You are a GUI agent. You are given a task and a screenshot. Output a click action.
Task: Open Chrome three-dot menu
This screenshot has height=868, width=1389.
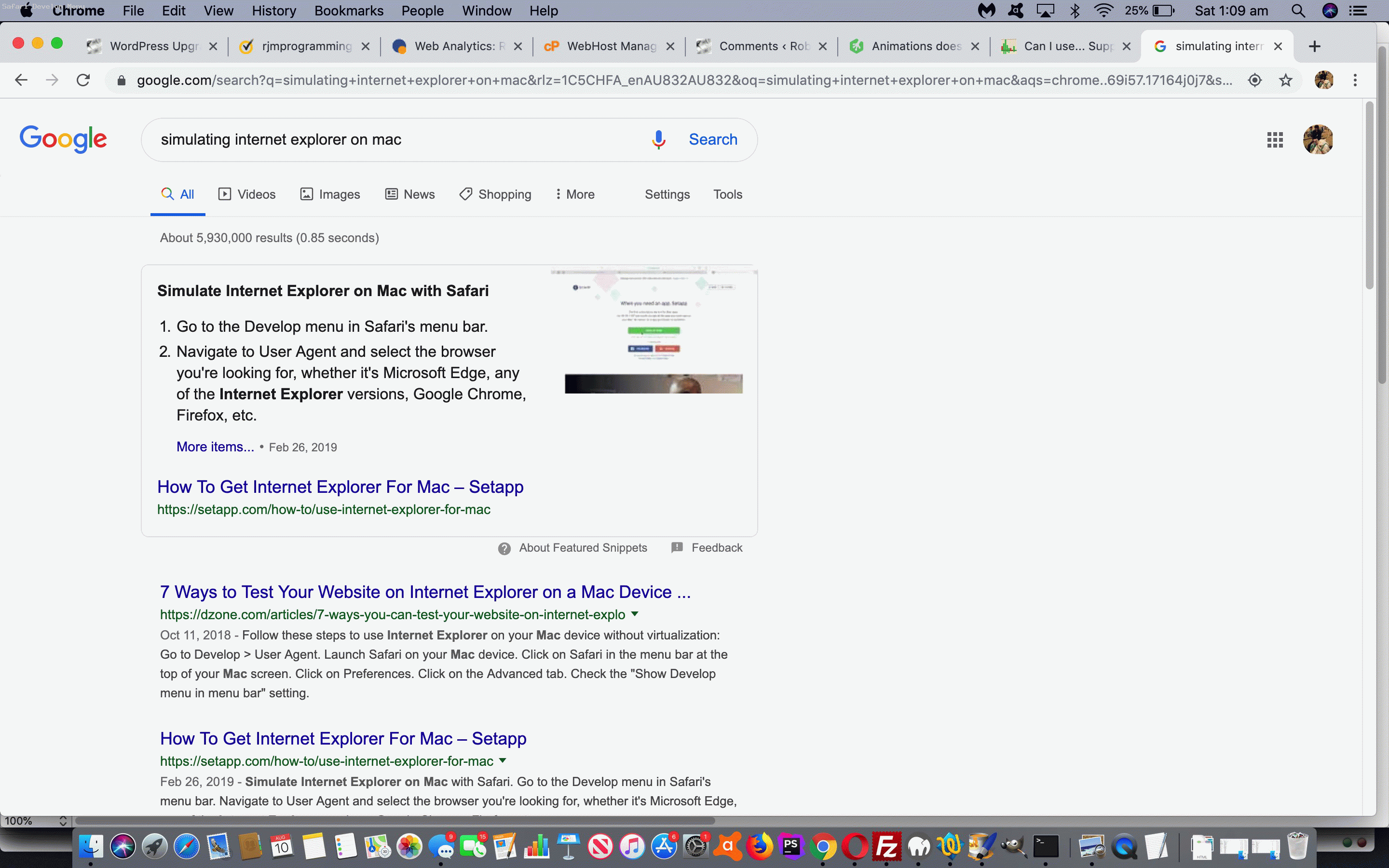click(1355, 80)
